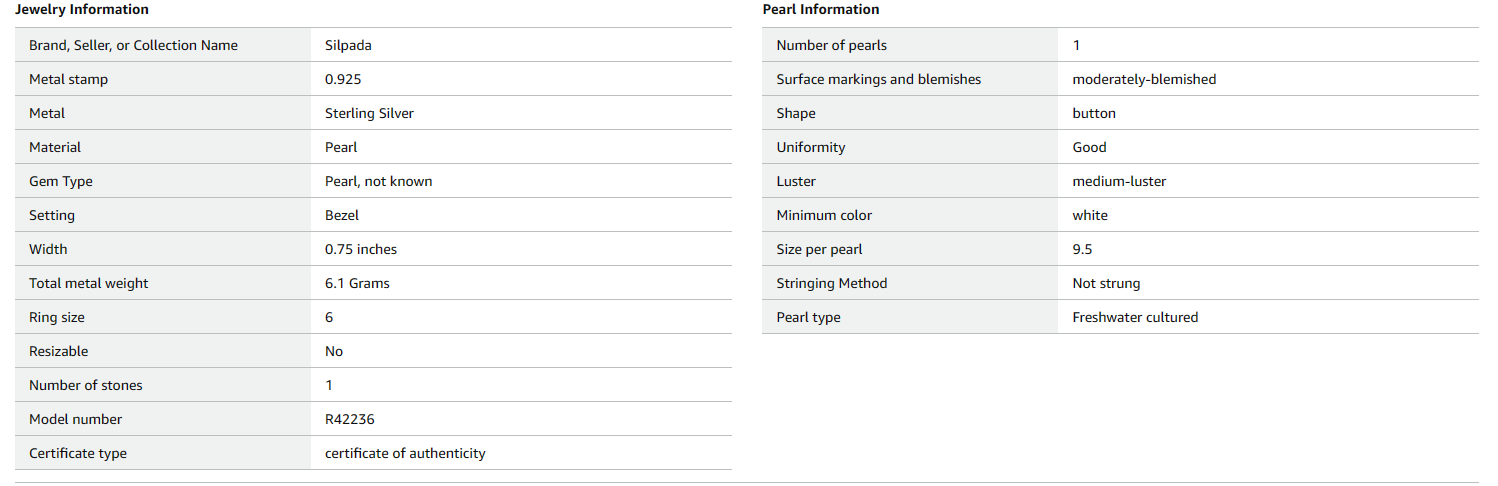Select model number R42236

point(350,419)
